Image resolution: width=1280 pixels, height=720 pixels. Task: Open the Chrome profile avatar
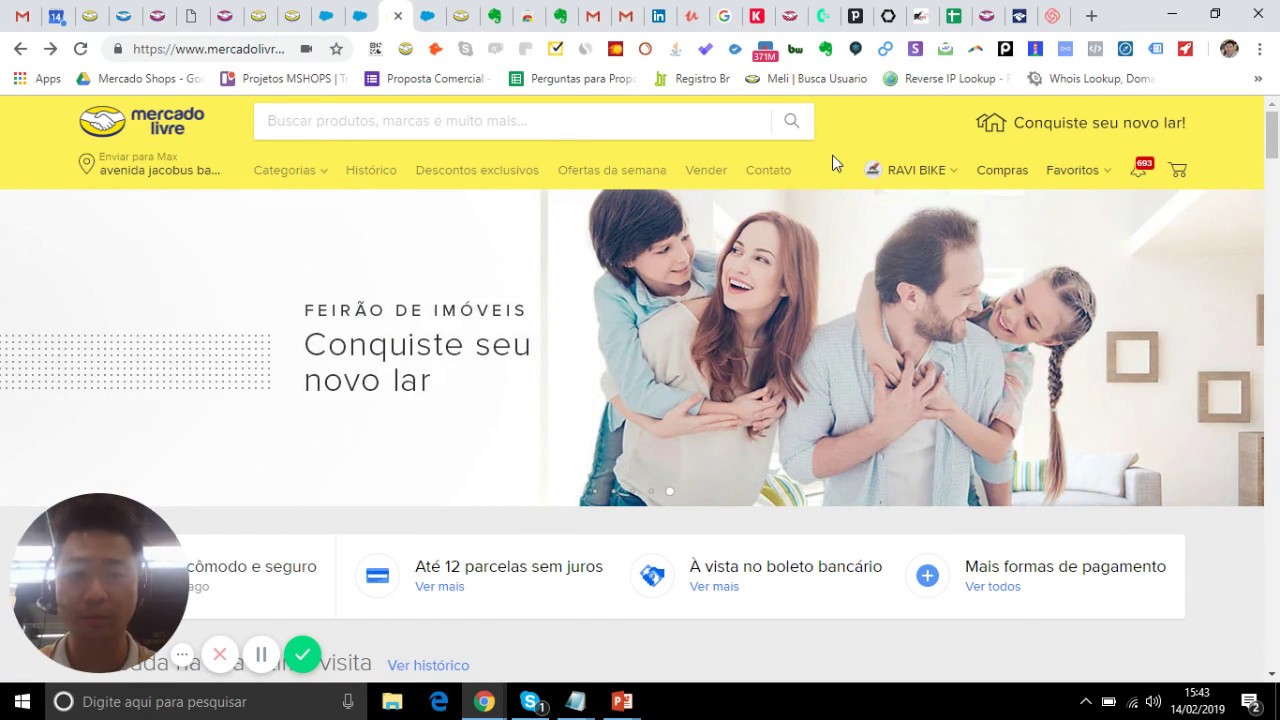click(x=1229, y=49)
